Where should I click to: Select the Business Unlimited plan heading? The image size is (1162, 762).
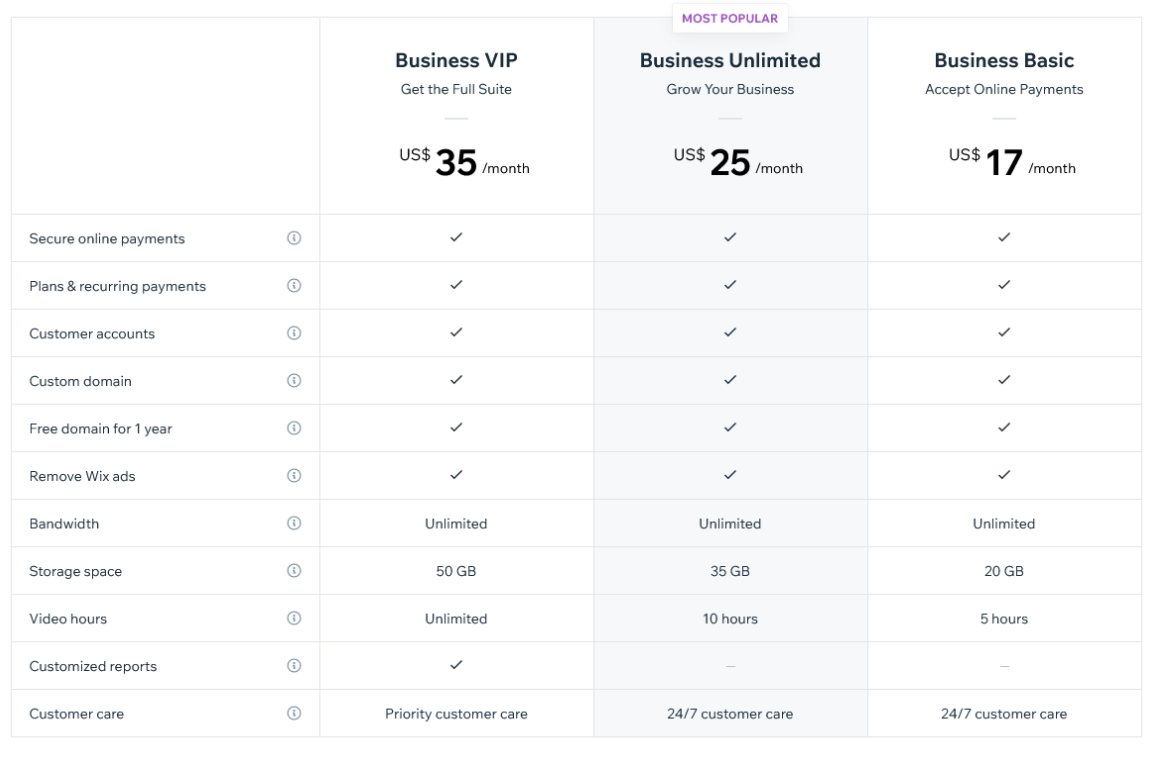click(x=730, y=61)
